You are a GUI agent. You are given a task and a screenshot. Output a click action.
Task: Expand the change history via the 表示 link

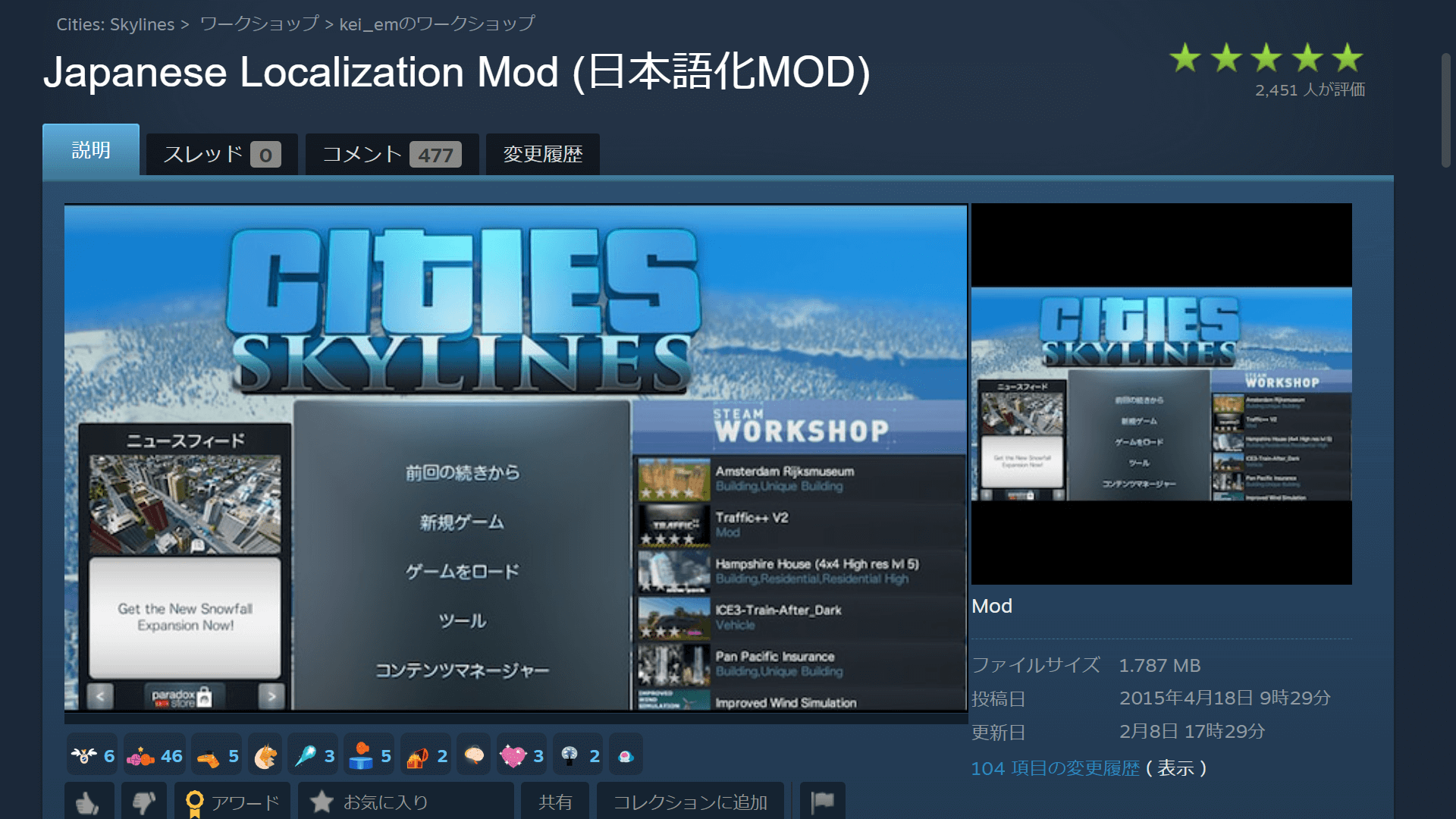click(1178, 768)
